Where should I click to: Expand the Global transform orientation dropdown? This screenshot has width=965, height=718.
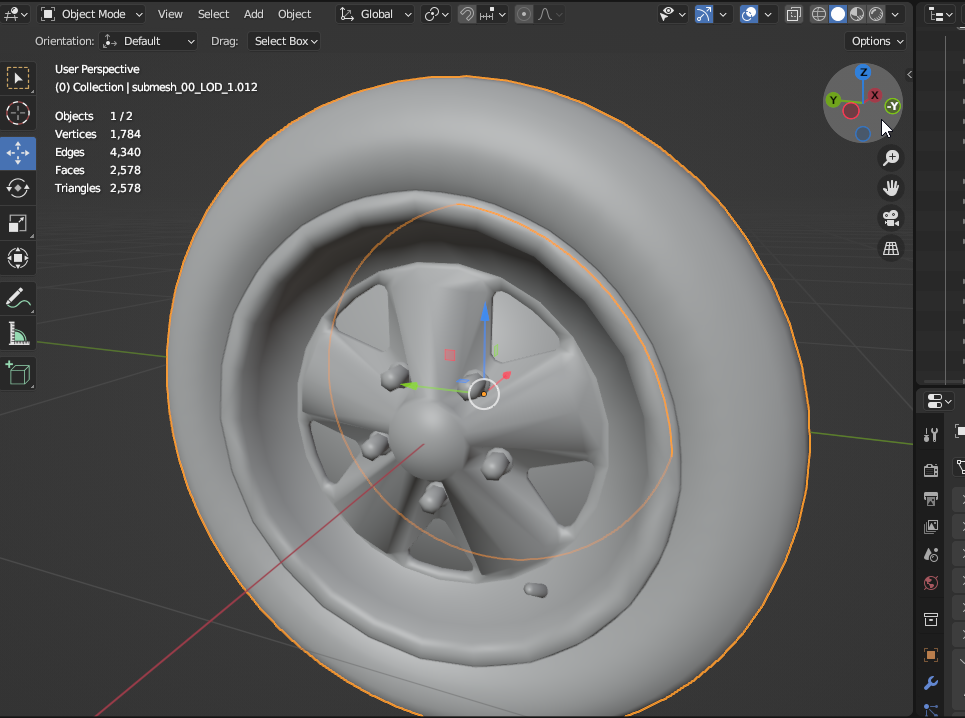[x=376, y=15]
